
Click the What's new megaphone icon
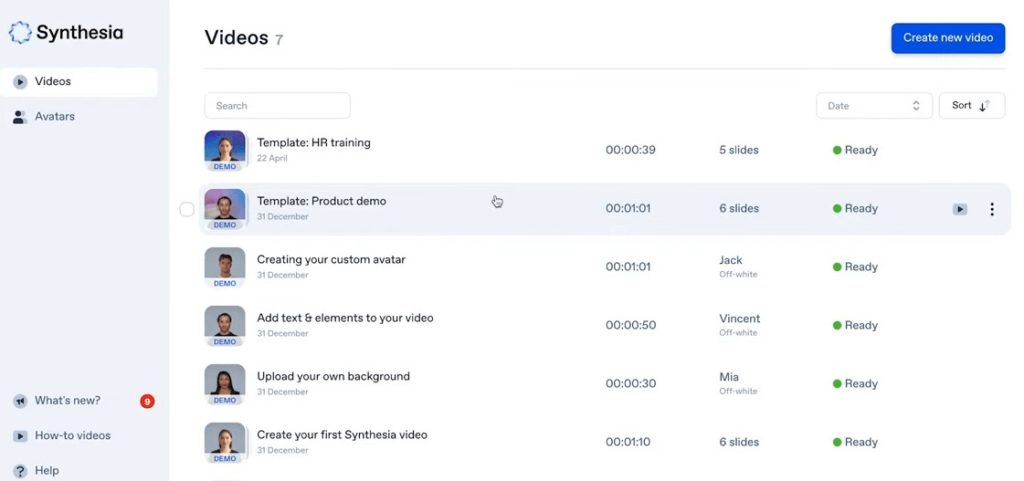pyautogui.click(x=20, y=401)
